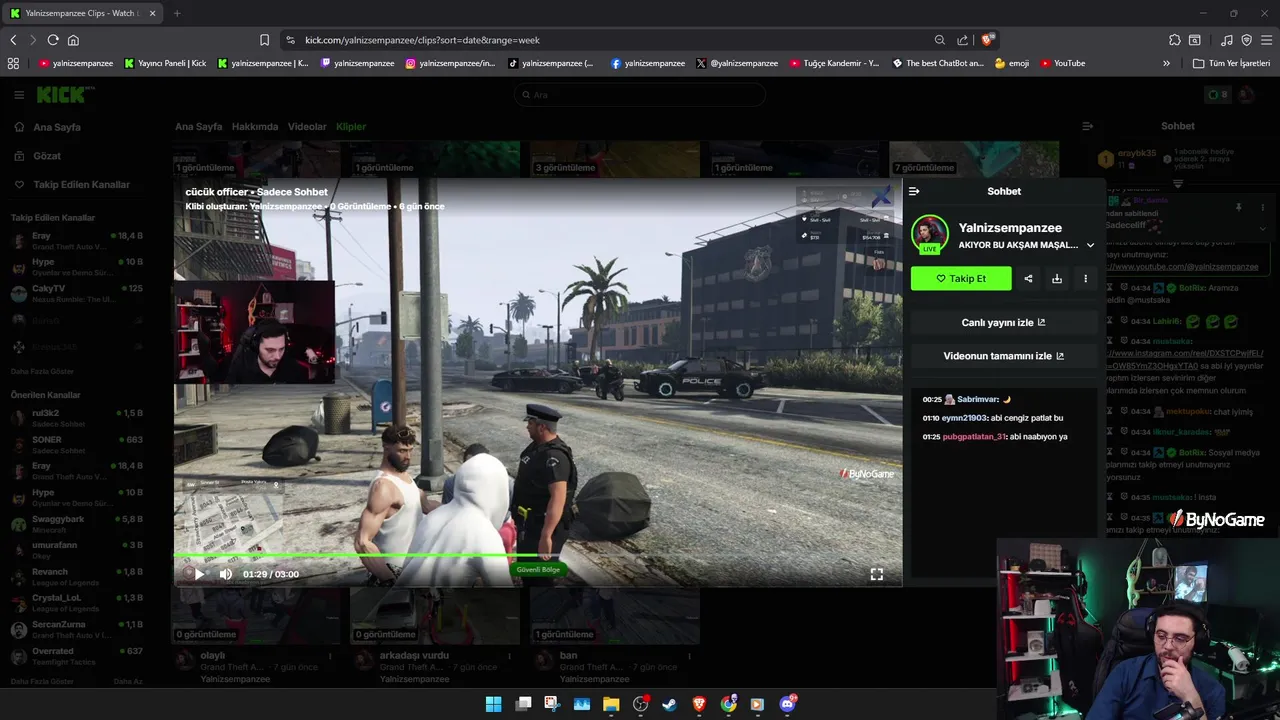The width and height of the screenshot is (1280, 720).
Task: Switch to channel Ana Sayfa tab
Action: (x=198, y=127)
